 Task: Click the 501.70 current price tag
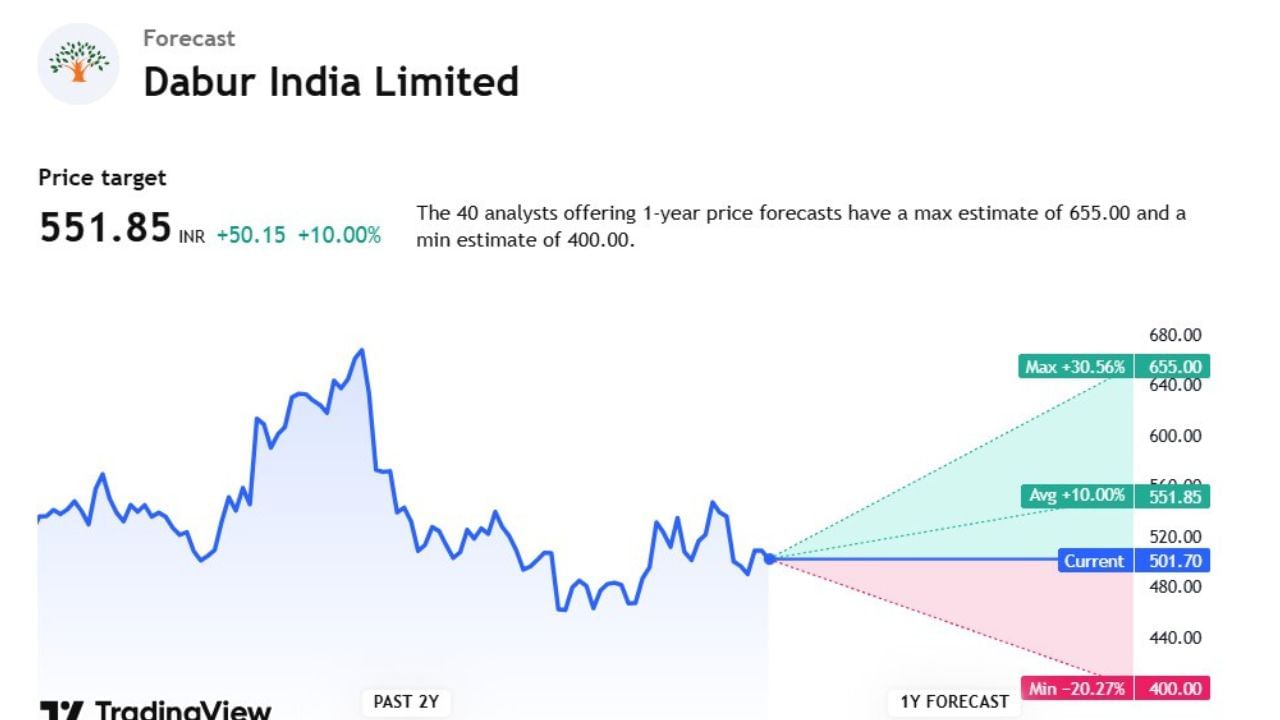1175,561
